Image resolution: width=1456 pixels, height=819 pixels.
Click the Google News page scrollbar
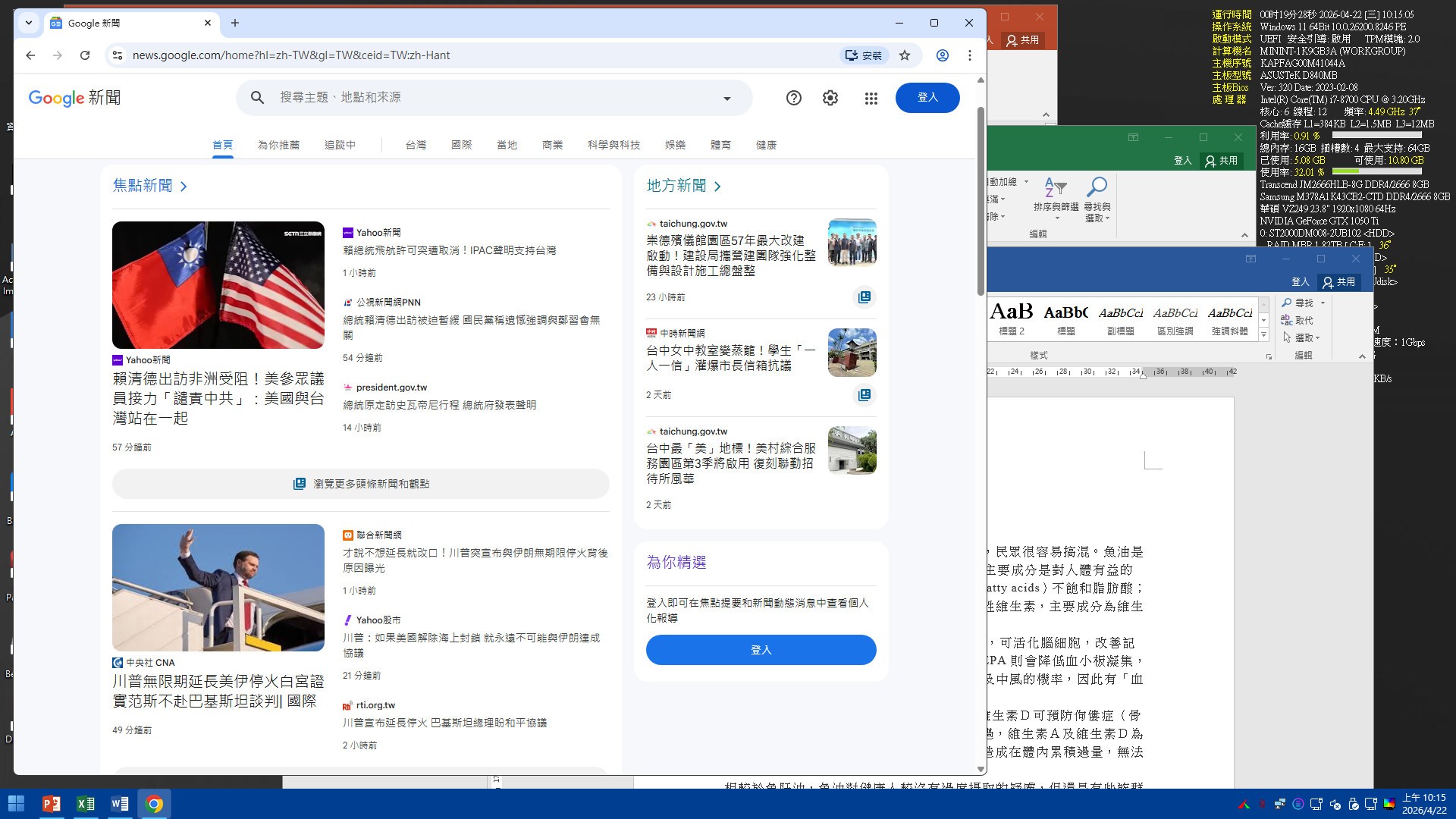tap(980, 201)
